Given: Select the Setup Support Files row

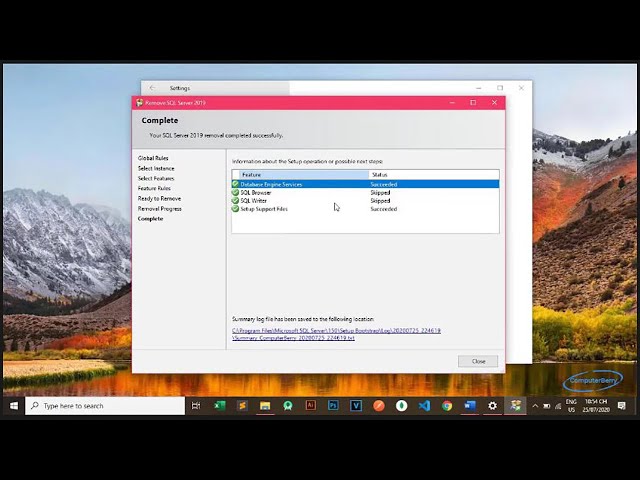Looking at the screenshot, I should (x=365, y=209).
